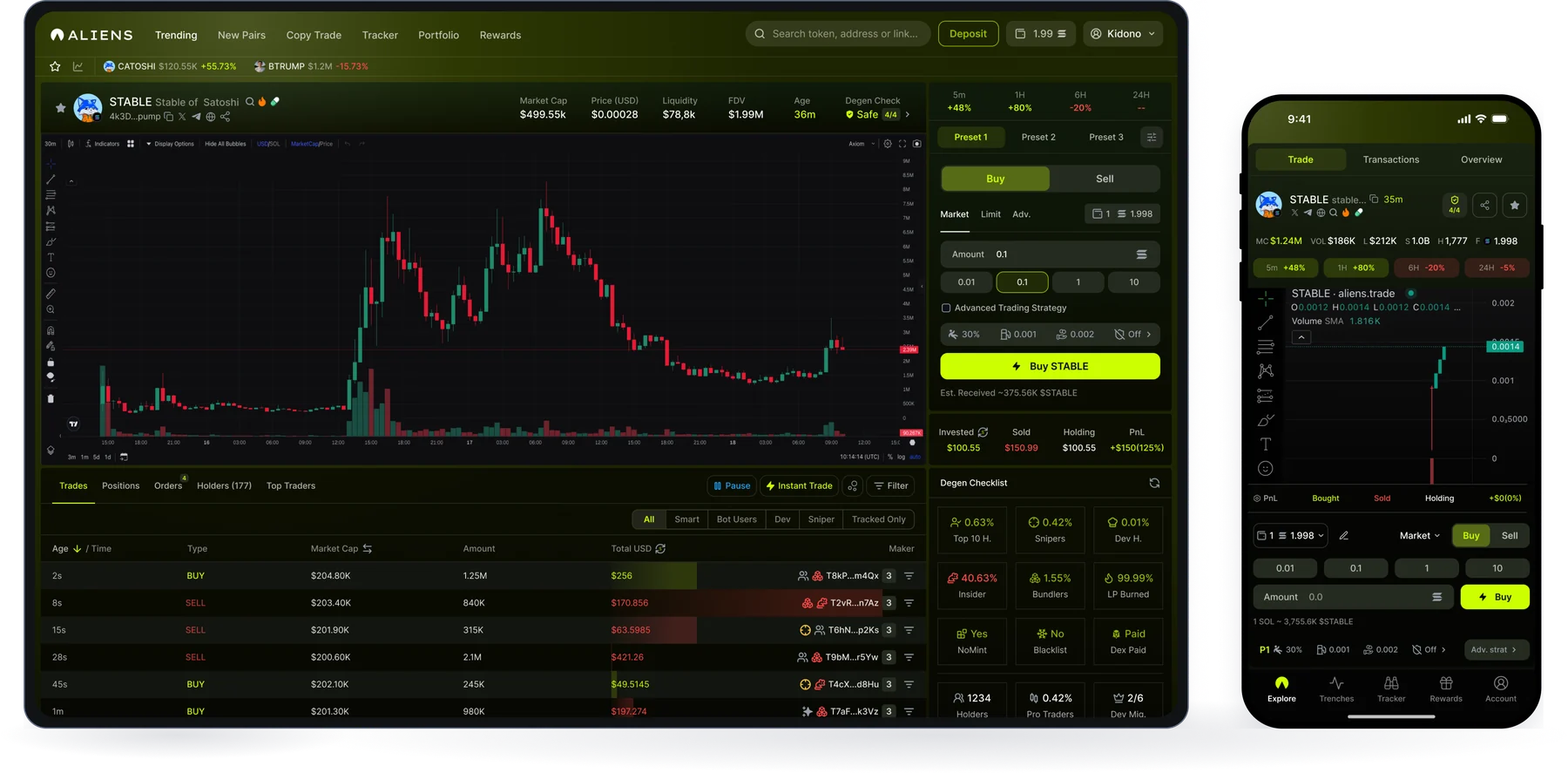
Task: Select the Preset 2 tab
Action: [1038, 137]
